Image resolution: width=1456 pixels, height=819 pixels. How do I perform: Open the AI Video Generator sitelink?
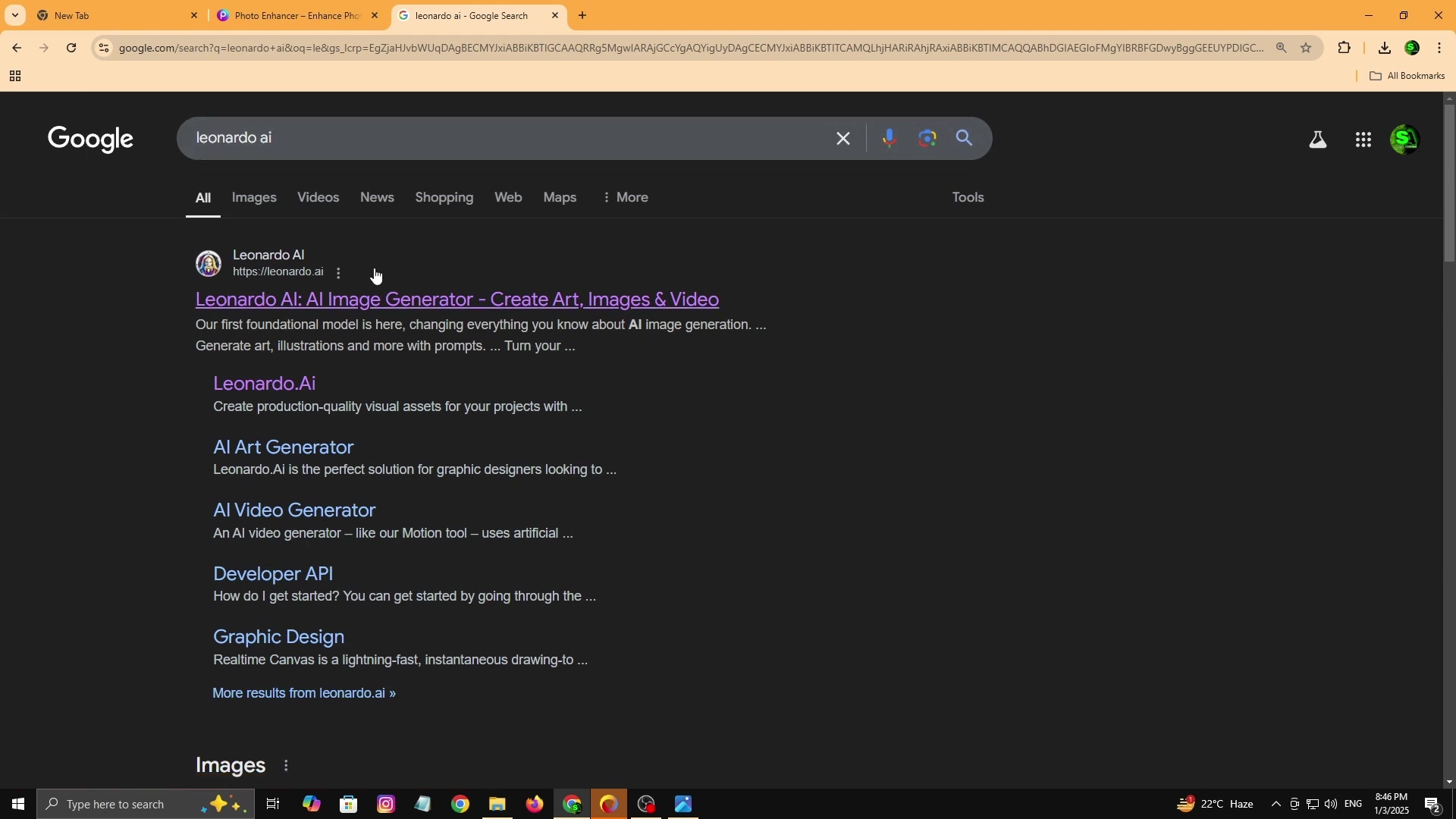(294, 510)
